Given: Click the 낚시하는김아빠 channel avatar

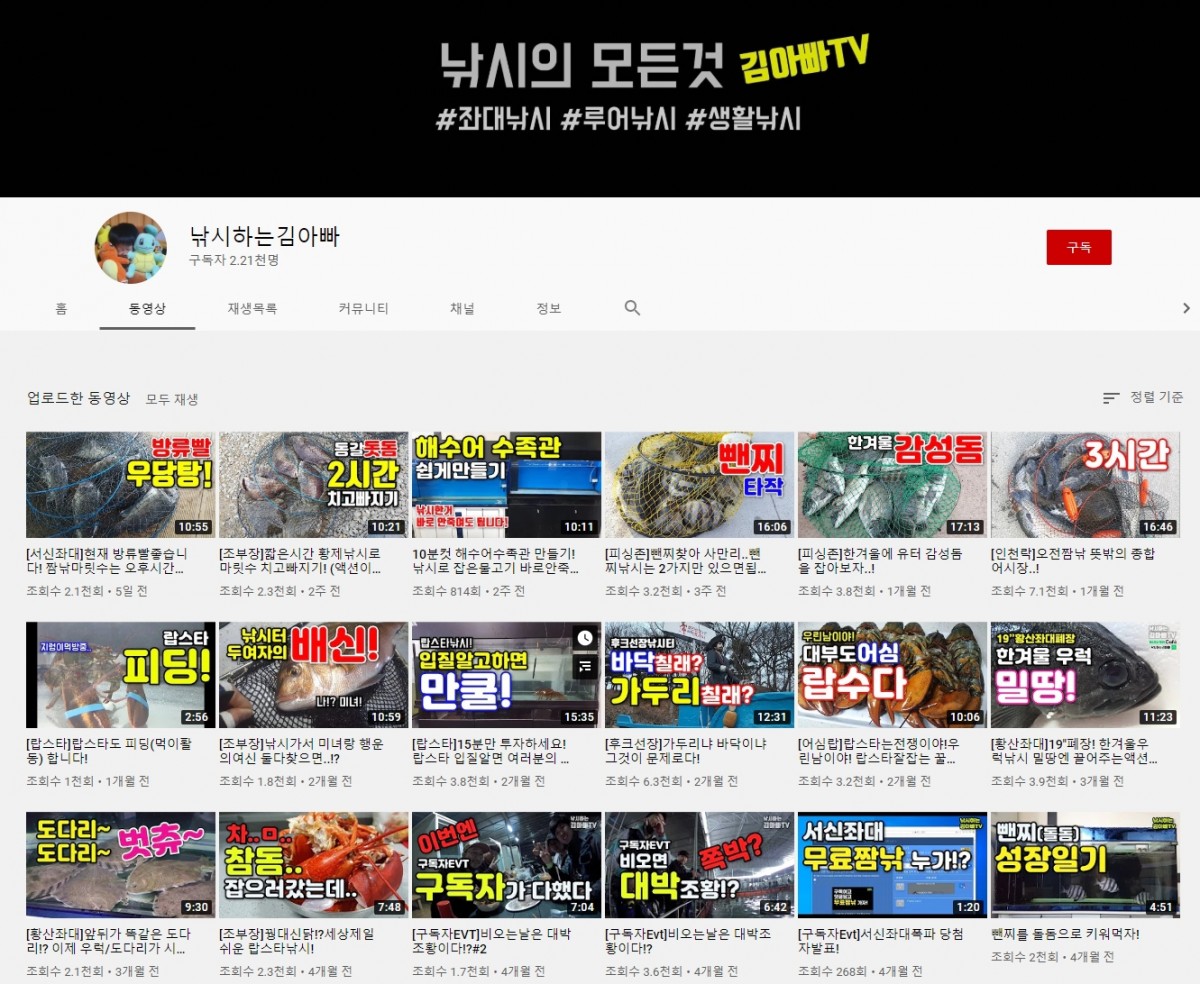Looking at the screenshot, I should (130, 248).
